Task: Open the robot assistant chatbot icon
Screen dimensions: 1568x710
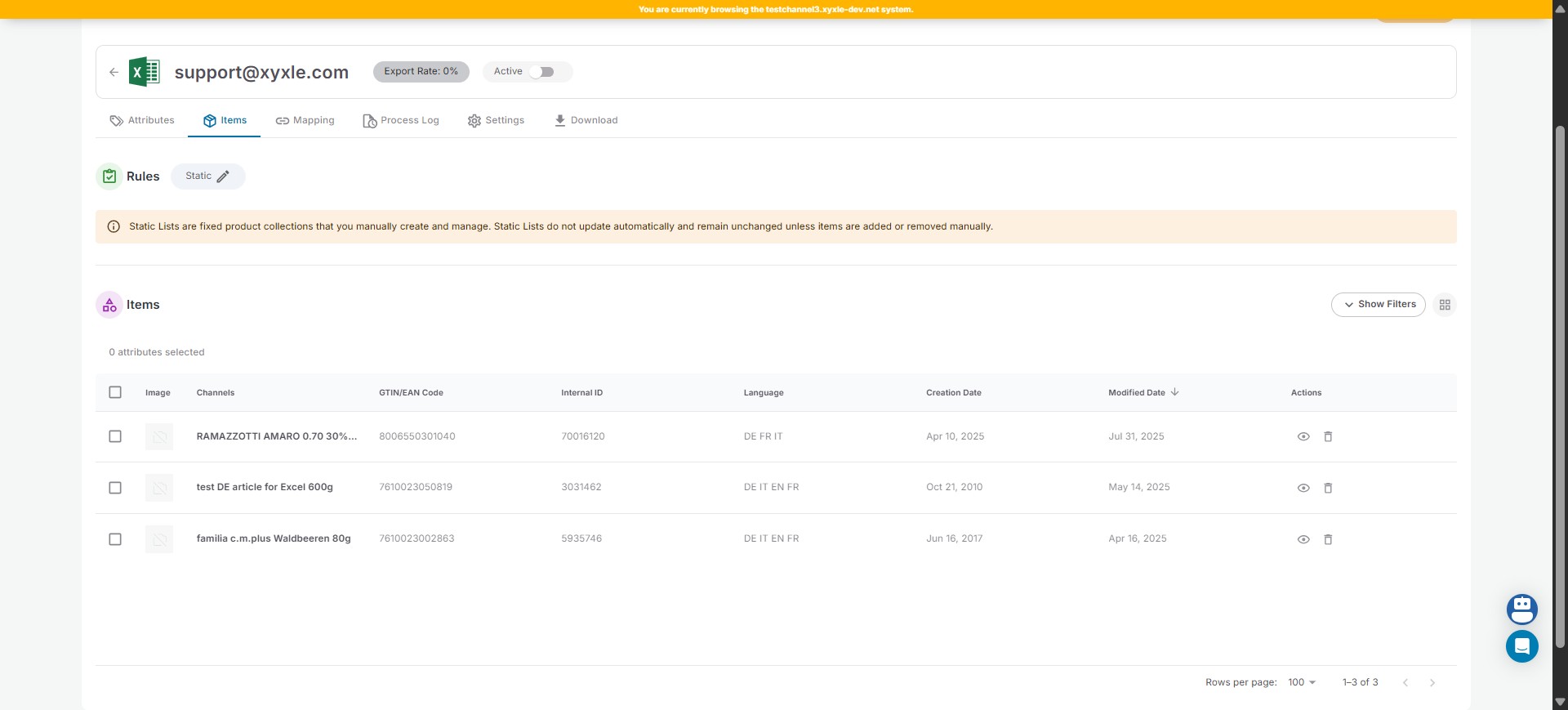Action: (x=1521, y=609)
